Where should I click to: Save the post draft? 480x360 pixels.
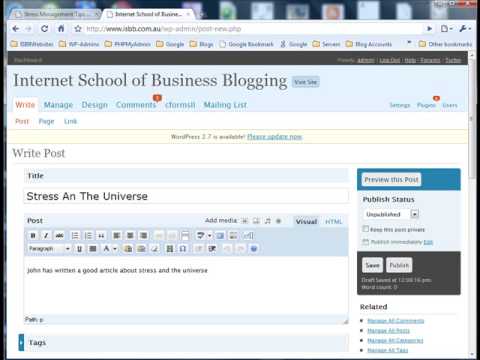pyautogui.click(x=372, y=265)
